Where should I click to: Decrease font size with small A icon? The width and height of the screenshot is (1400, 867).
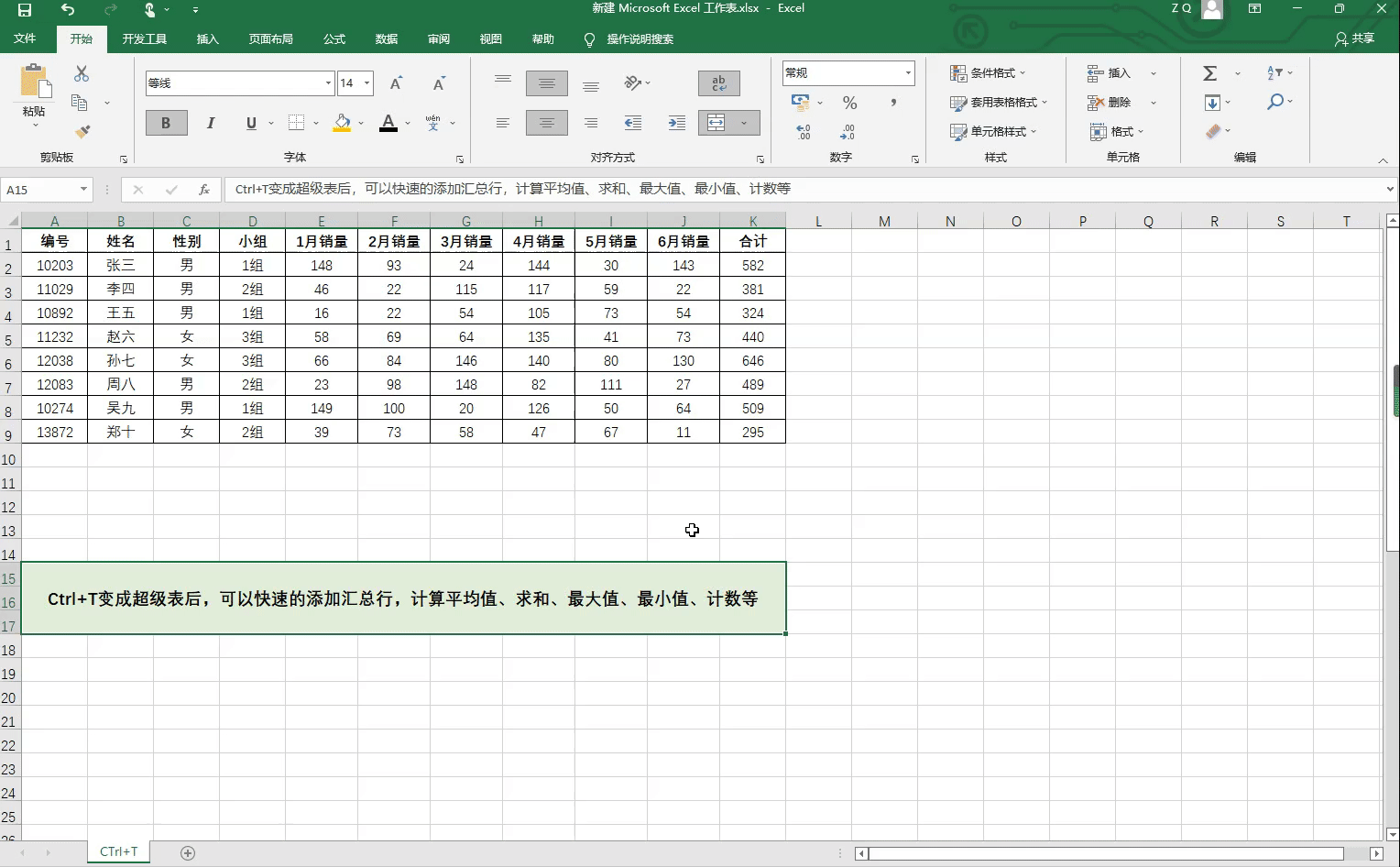click(x=439, y=83)
